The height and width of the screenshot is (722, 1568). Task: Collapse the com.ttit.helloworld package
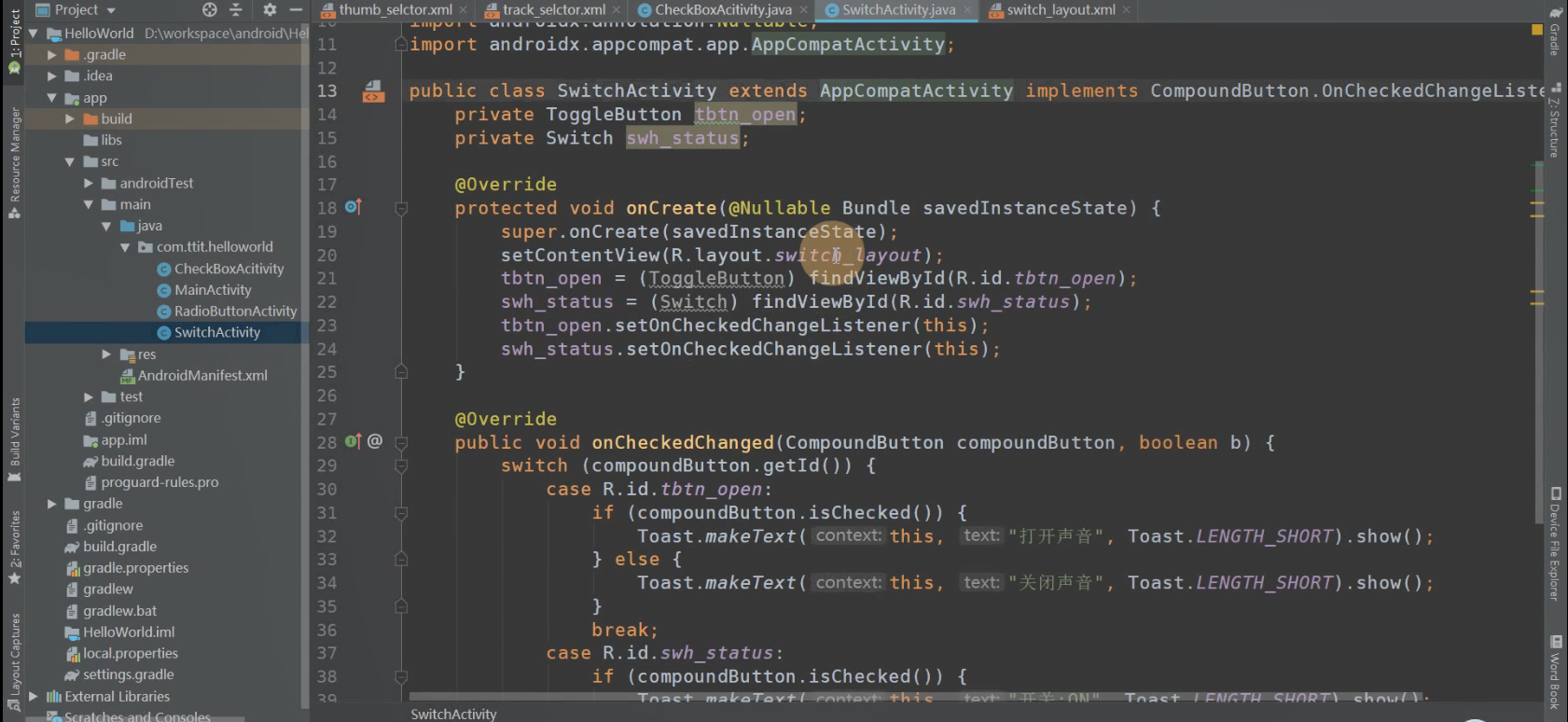pos(125,247)
